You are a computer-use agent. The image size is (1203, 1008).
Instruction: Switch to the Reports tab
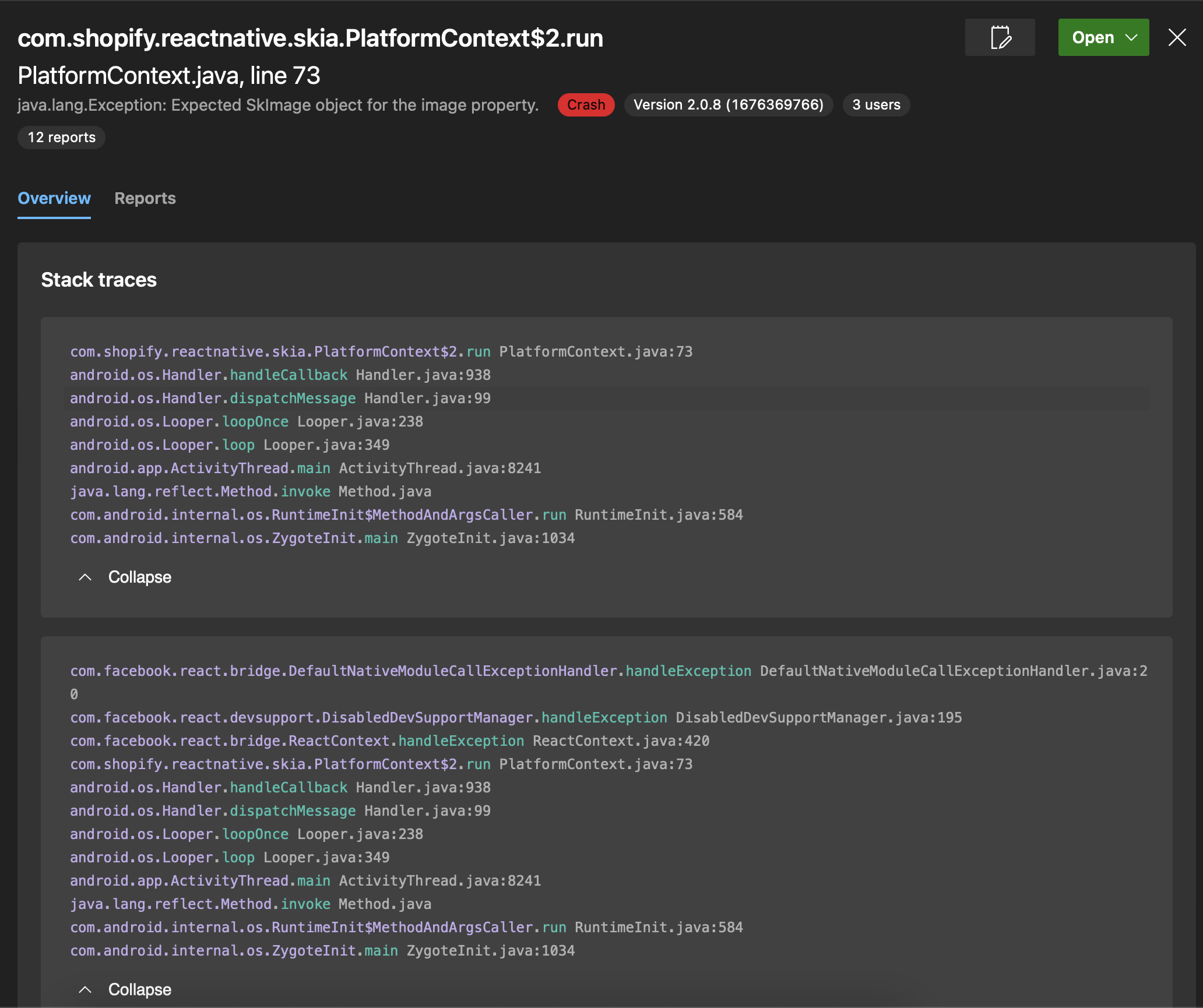[x=145, y=199]
